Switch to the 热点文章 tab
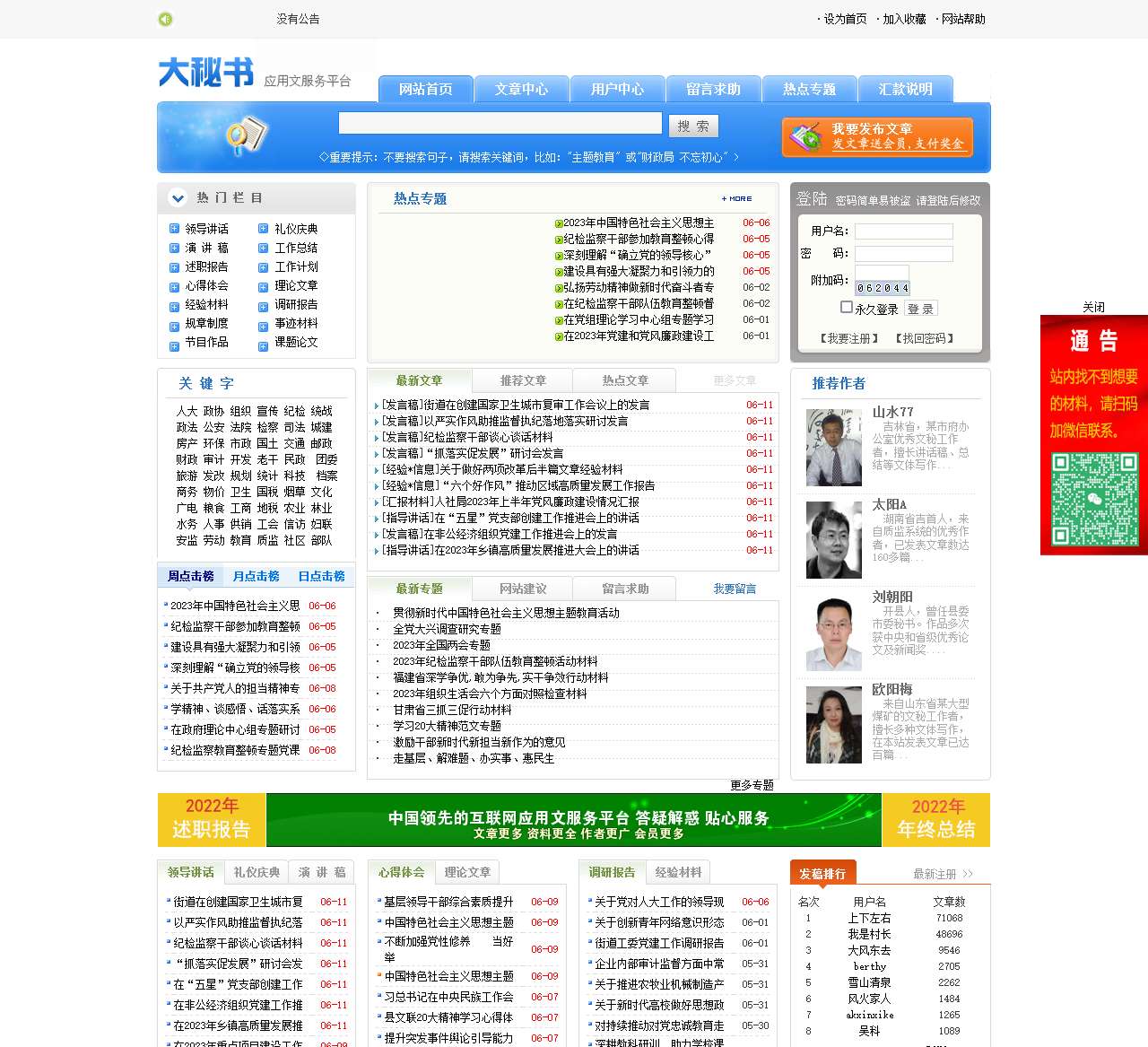Image resolution: width=1148 pixels, height=1047 pixels. point(625,380)
